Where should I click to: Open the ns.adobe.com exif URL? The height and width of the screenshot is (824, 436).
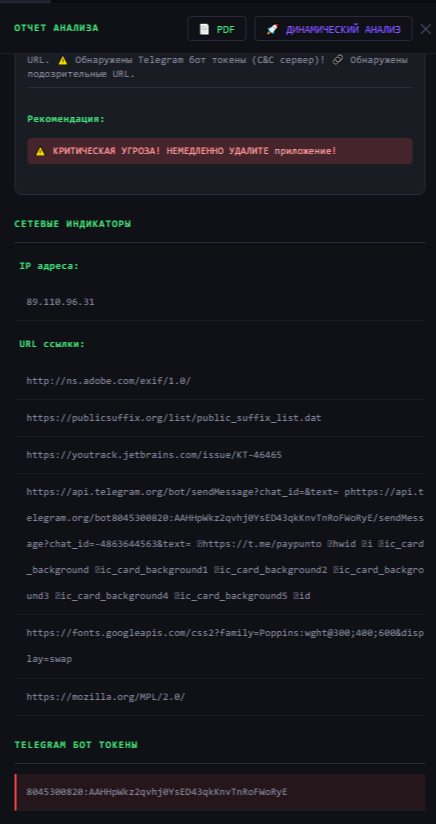[x=109, y=380]
